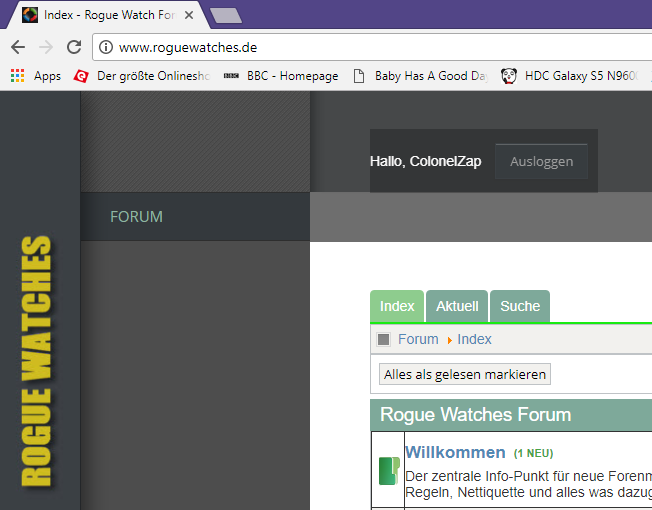Select the Index forum tab
This screenshot has width=652, height=510.
coord(397,306)
